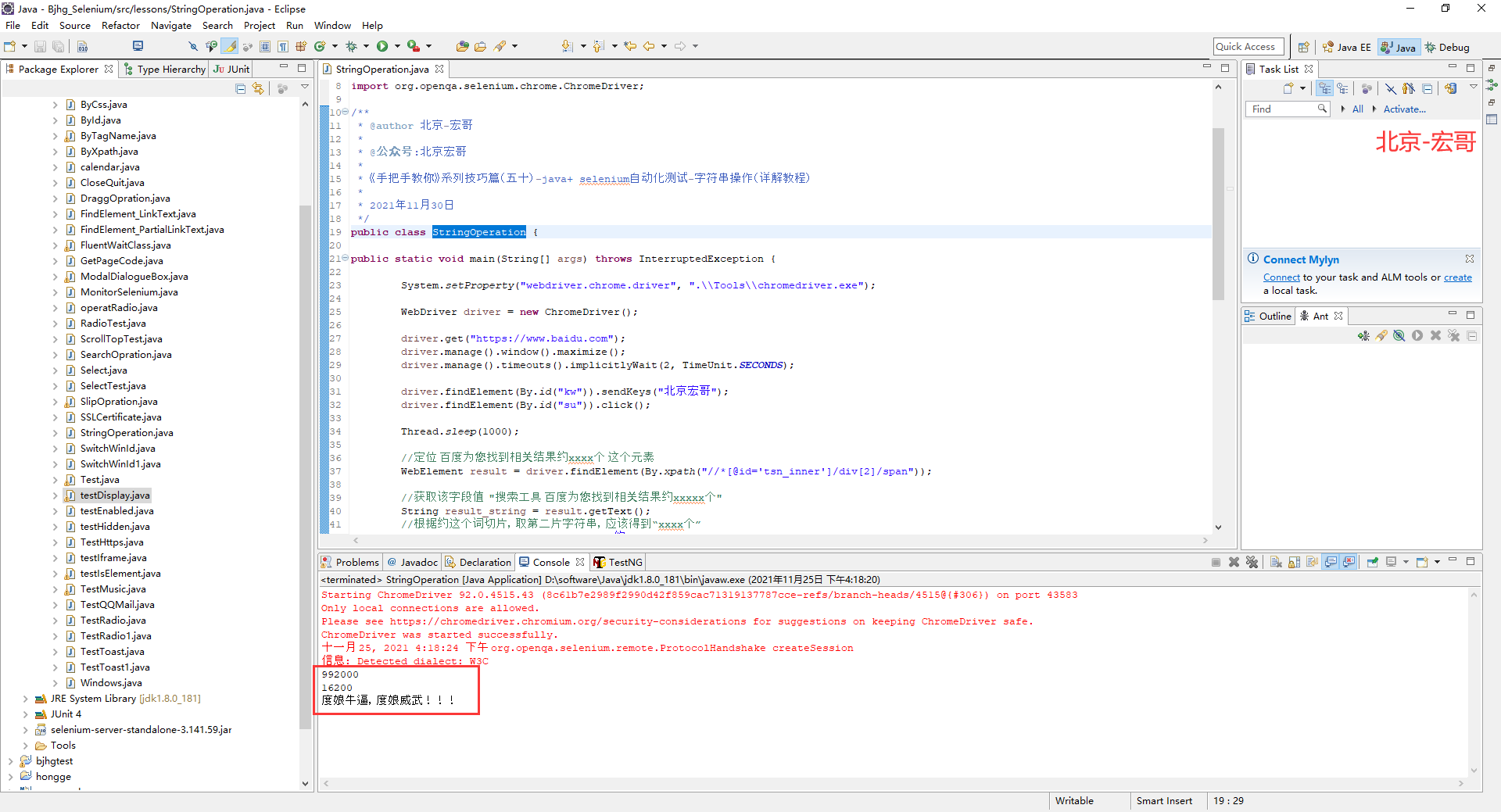Open the Open Perspective dialog icon
Screen dimensions: 1501x812
point(1303,47)
